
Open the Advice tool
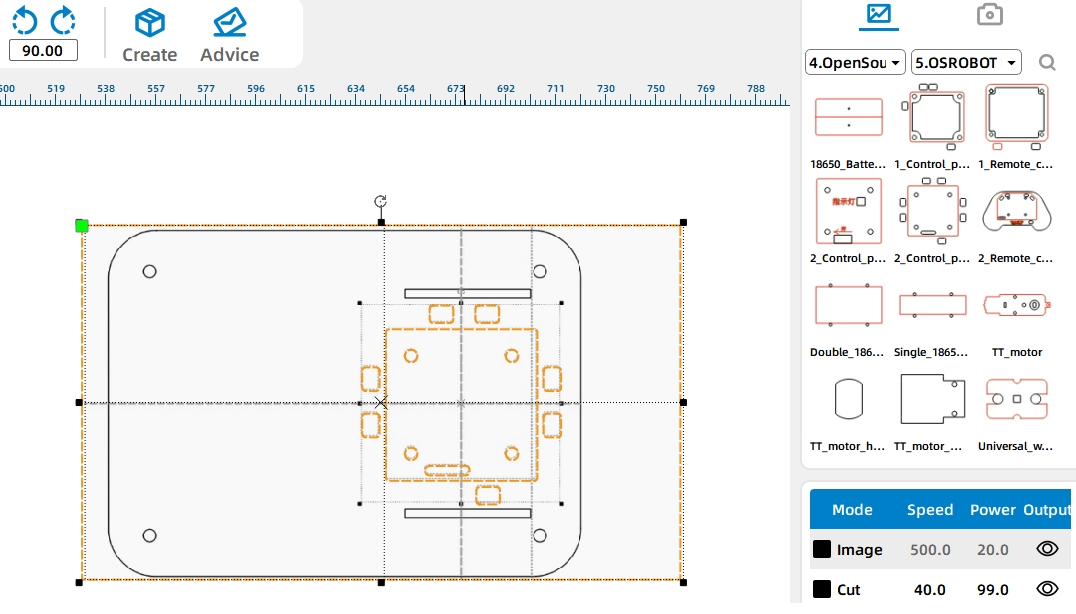(x=229, y=36)
